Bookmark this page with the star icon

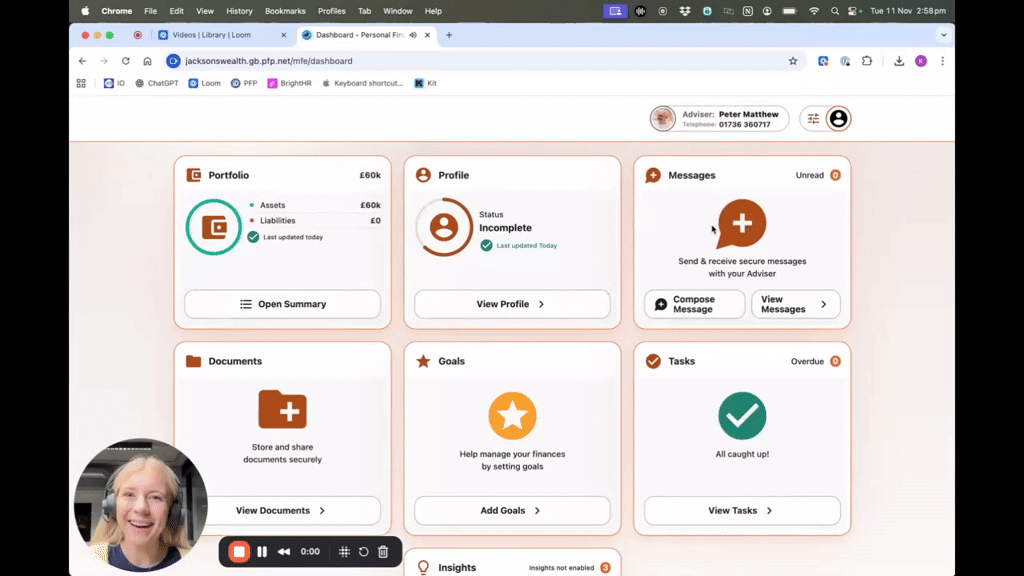[793, 61]
